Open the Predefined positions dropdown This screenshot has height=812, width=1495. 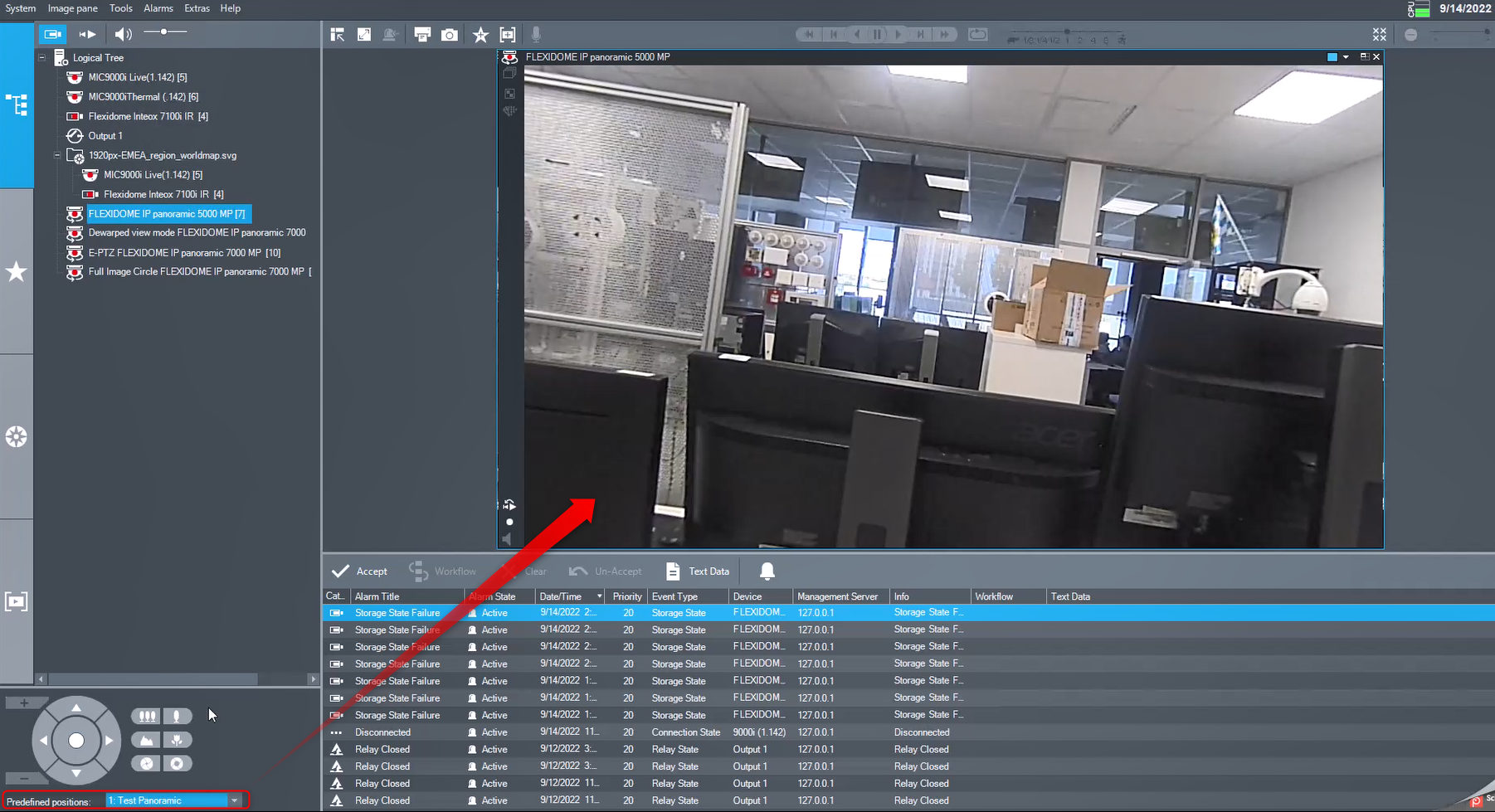click(235, 800)
